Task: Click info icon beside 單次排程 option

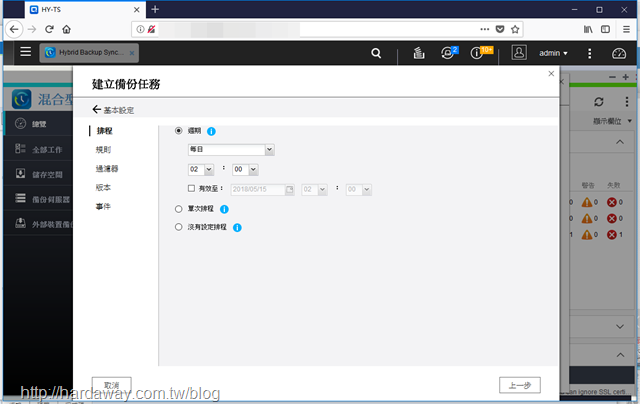Action: 224,209
